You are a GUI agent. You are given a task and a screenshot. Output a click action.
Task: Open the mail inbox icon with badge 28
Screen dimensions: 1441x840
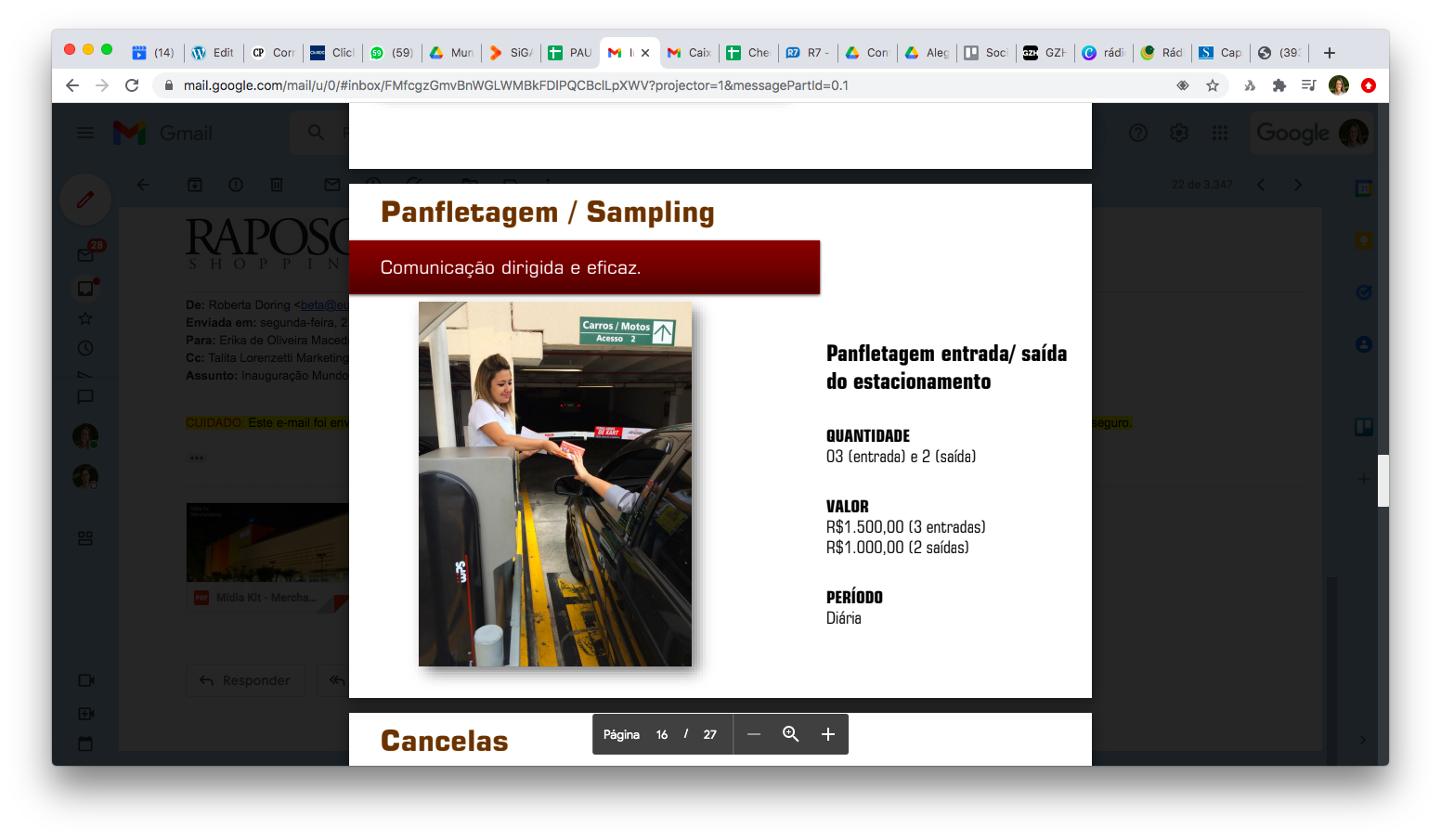pyautogui.click(x=85, y=254)
